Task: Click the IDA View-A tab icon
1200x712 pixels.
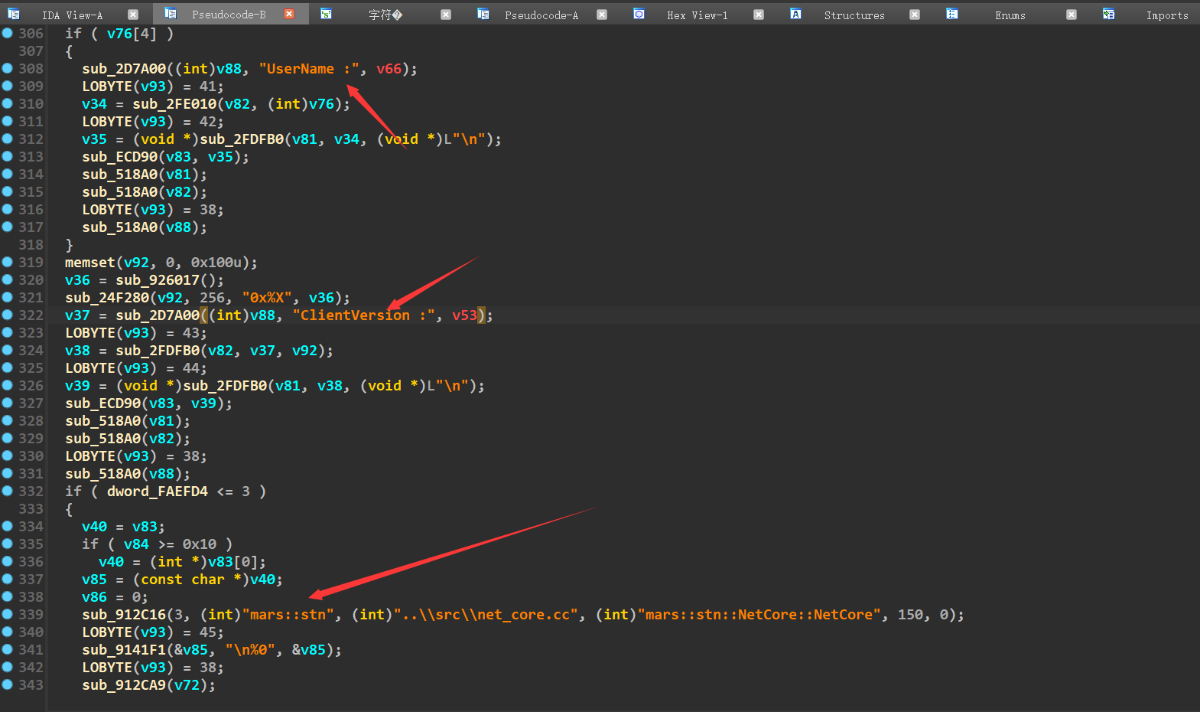Action: point(14,14)
